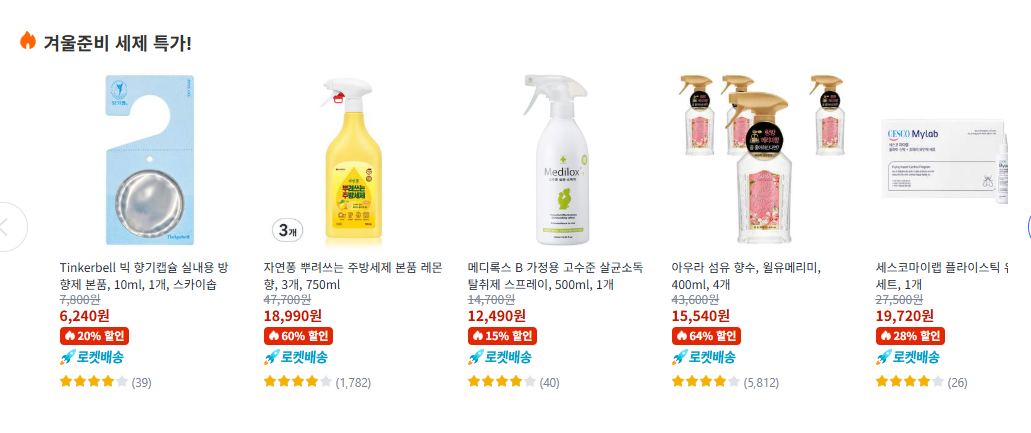Click the 아우라 섬유 향수 title link
The width and height of the screenshot is (1031, 433).
coord(747,277)
